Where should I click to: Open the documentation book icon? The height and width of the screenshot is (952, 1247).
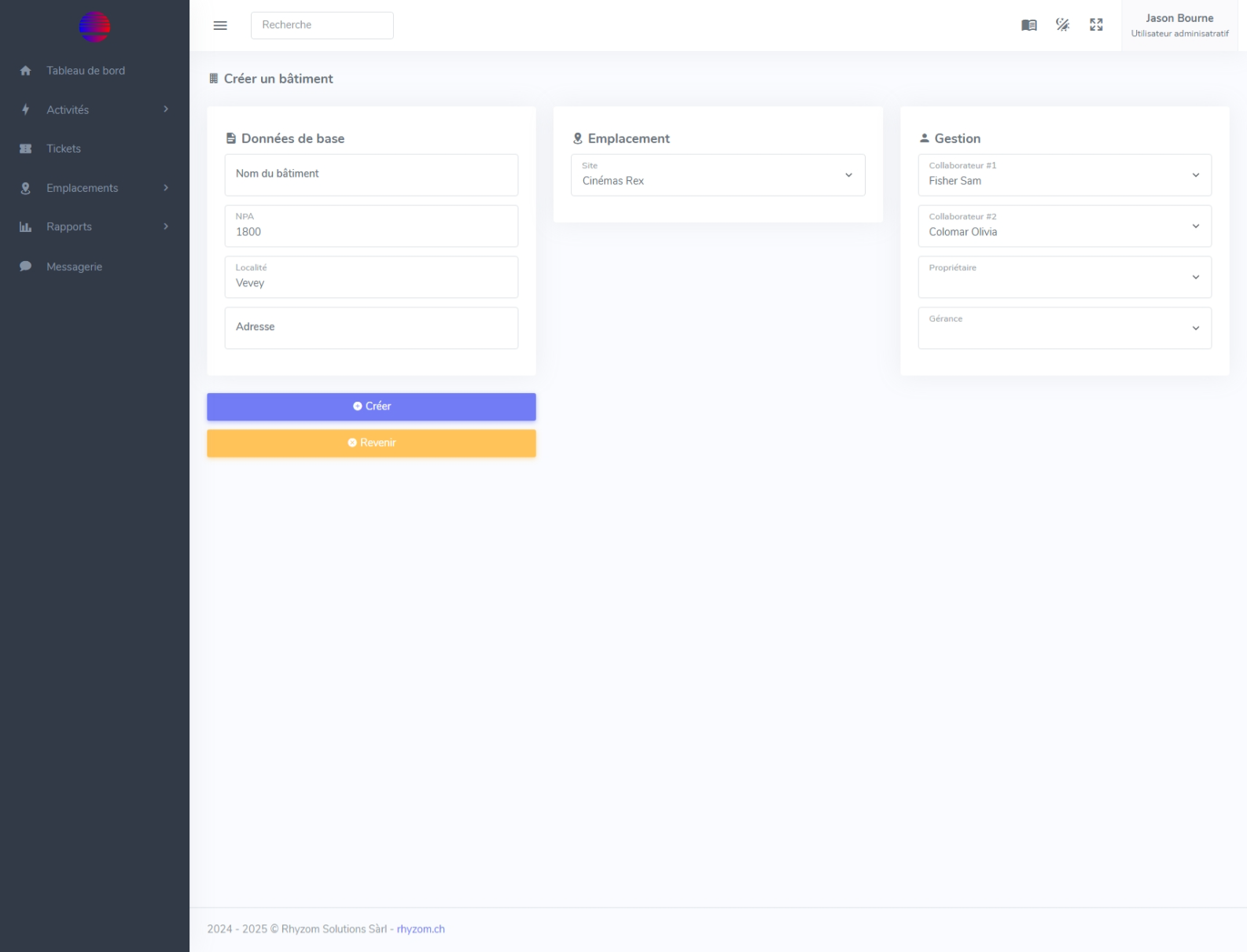1028,25
